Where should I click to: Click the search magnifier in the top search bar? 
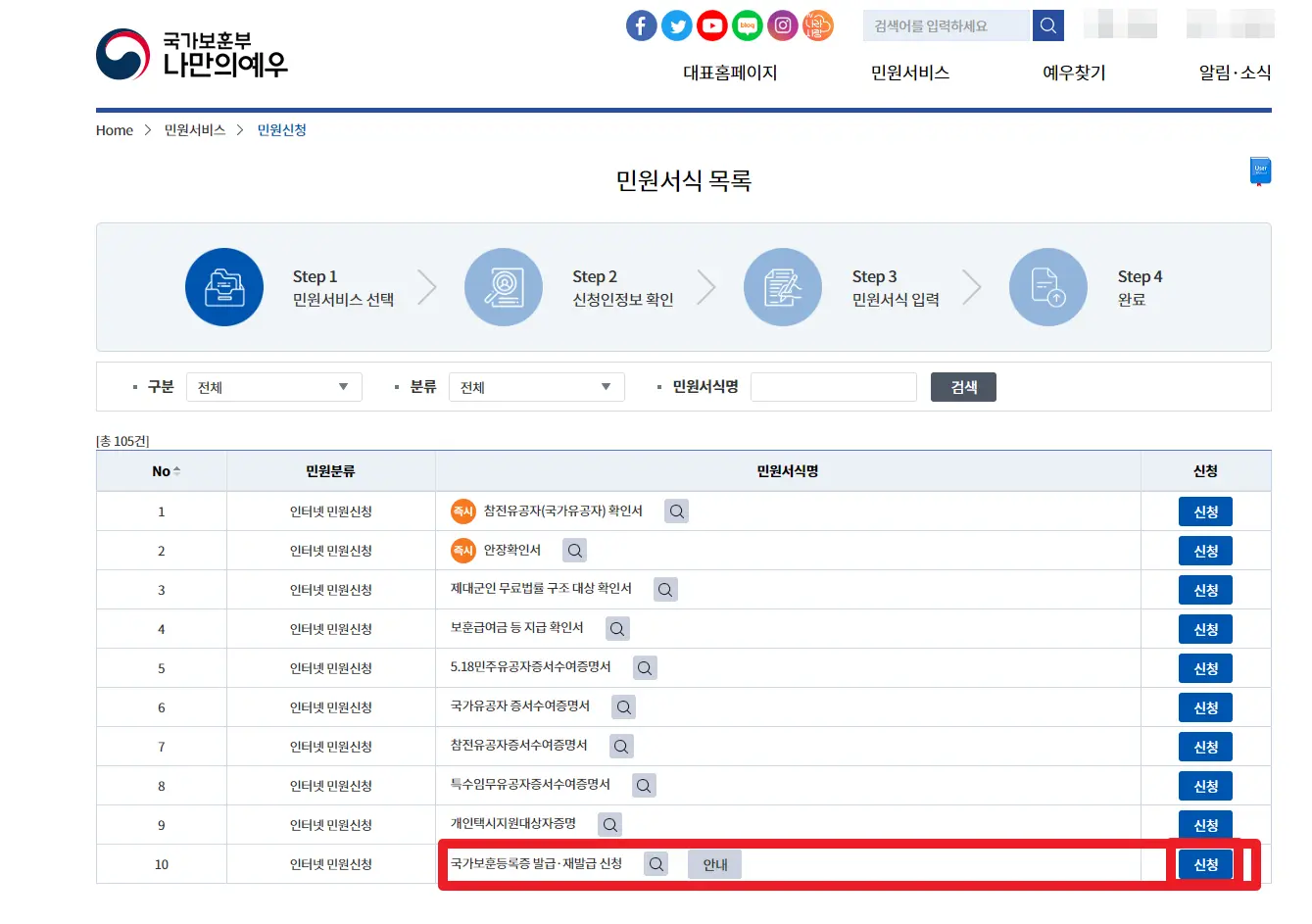(1047, 24)
